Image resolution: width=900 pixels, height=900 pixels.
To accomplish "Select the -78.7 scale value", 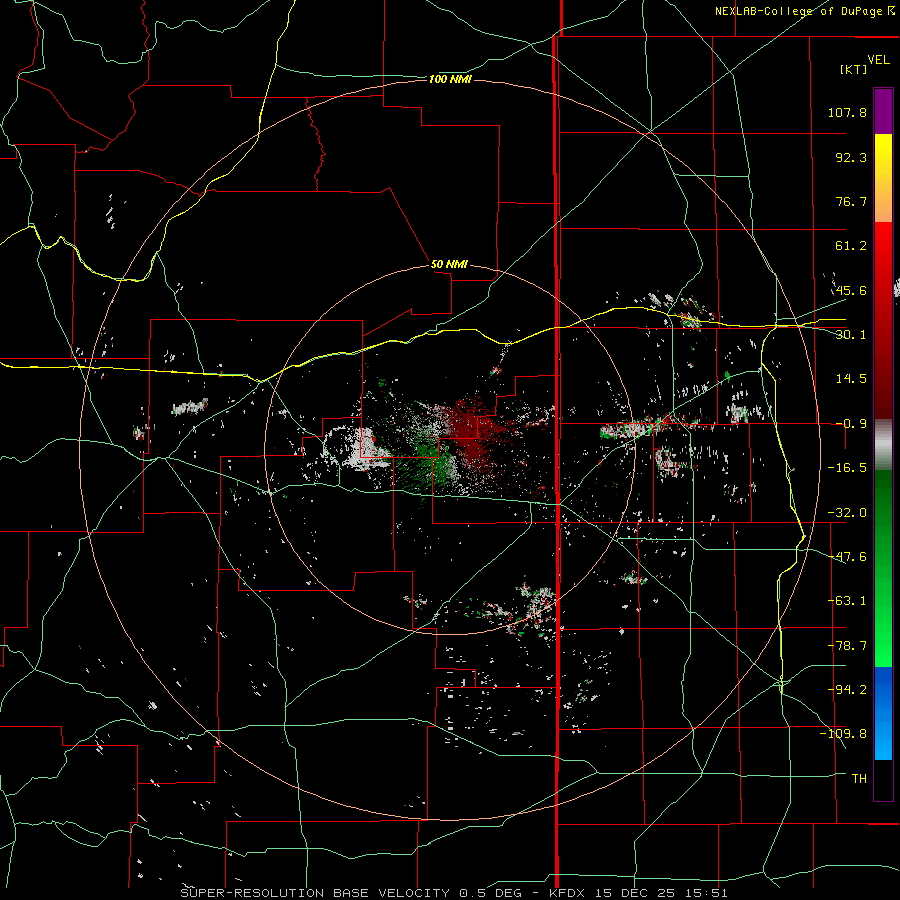I will [847, 646].
